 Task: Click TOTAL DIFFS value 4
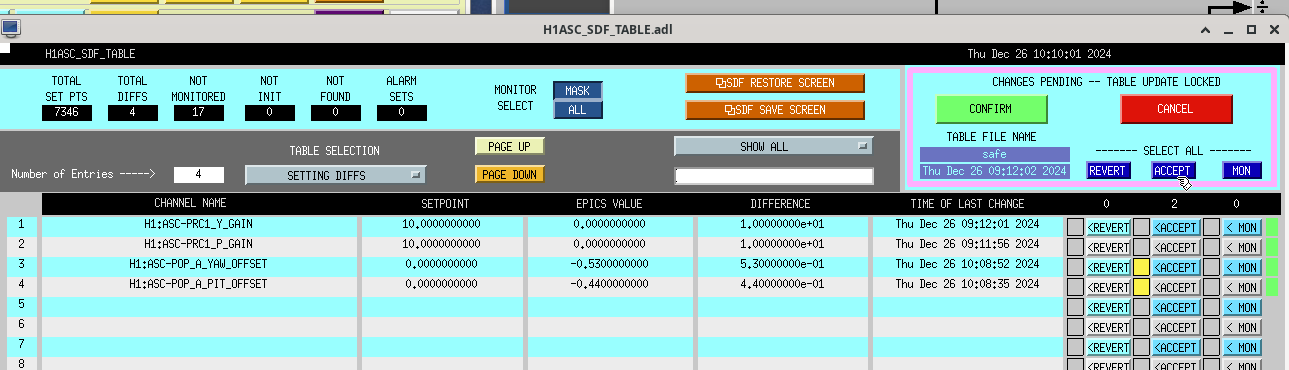tap(133, 113)
